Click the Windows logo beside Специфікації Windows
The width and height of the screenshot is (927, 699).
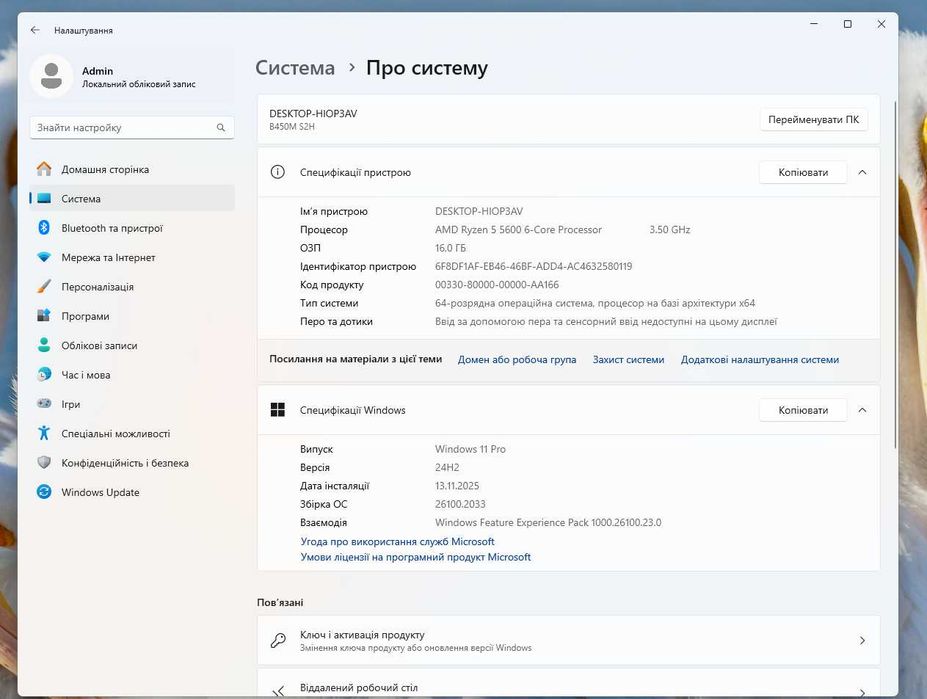pos(277,410)
